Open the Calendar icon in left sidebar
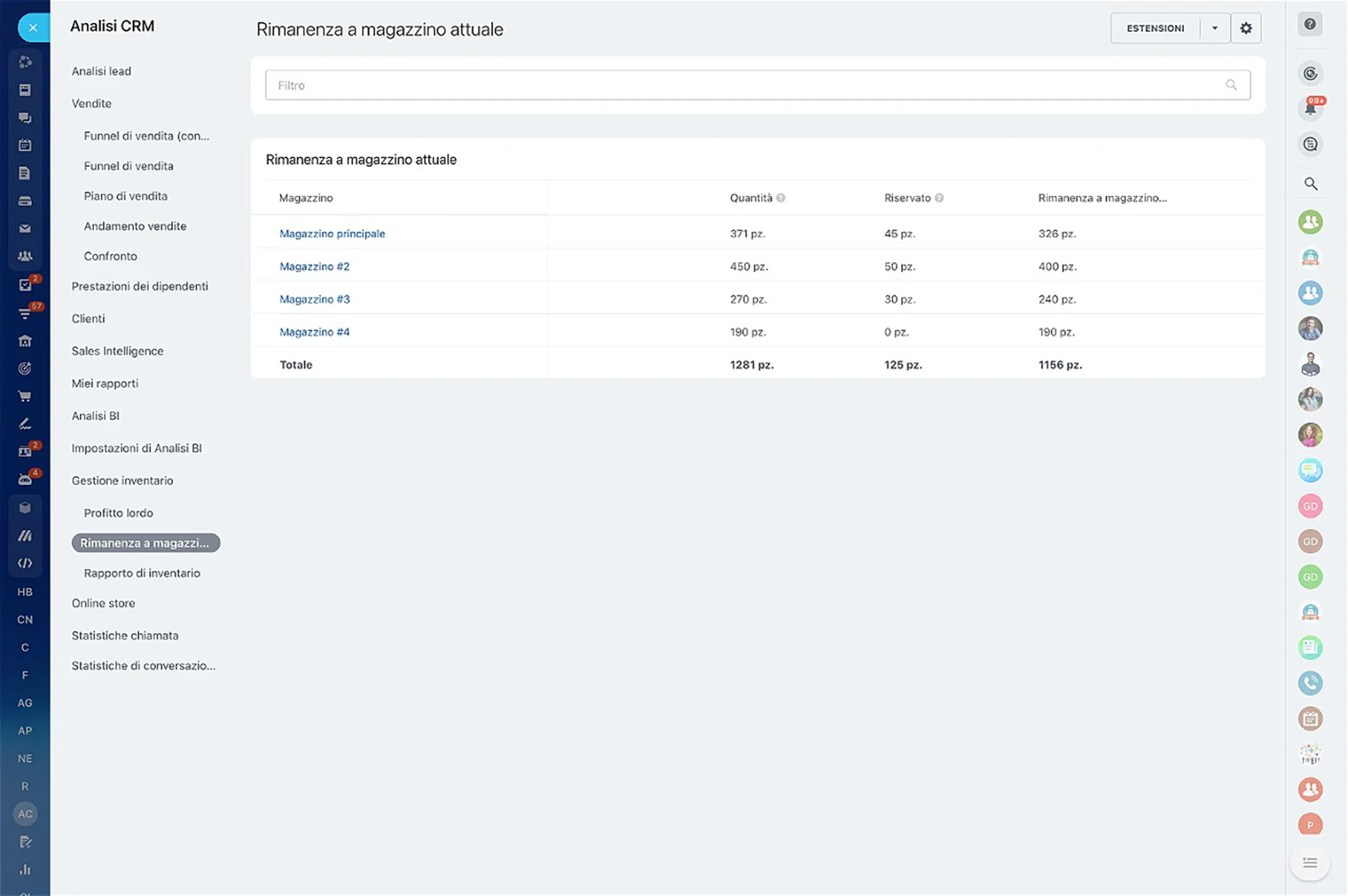1348x896 pixels. coord(25,145)
